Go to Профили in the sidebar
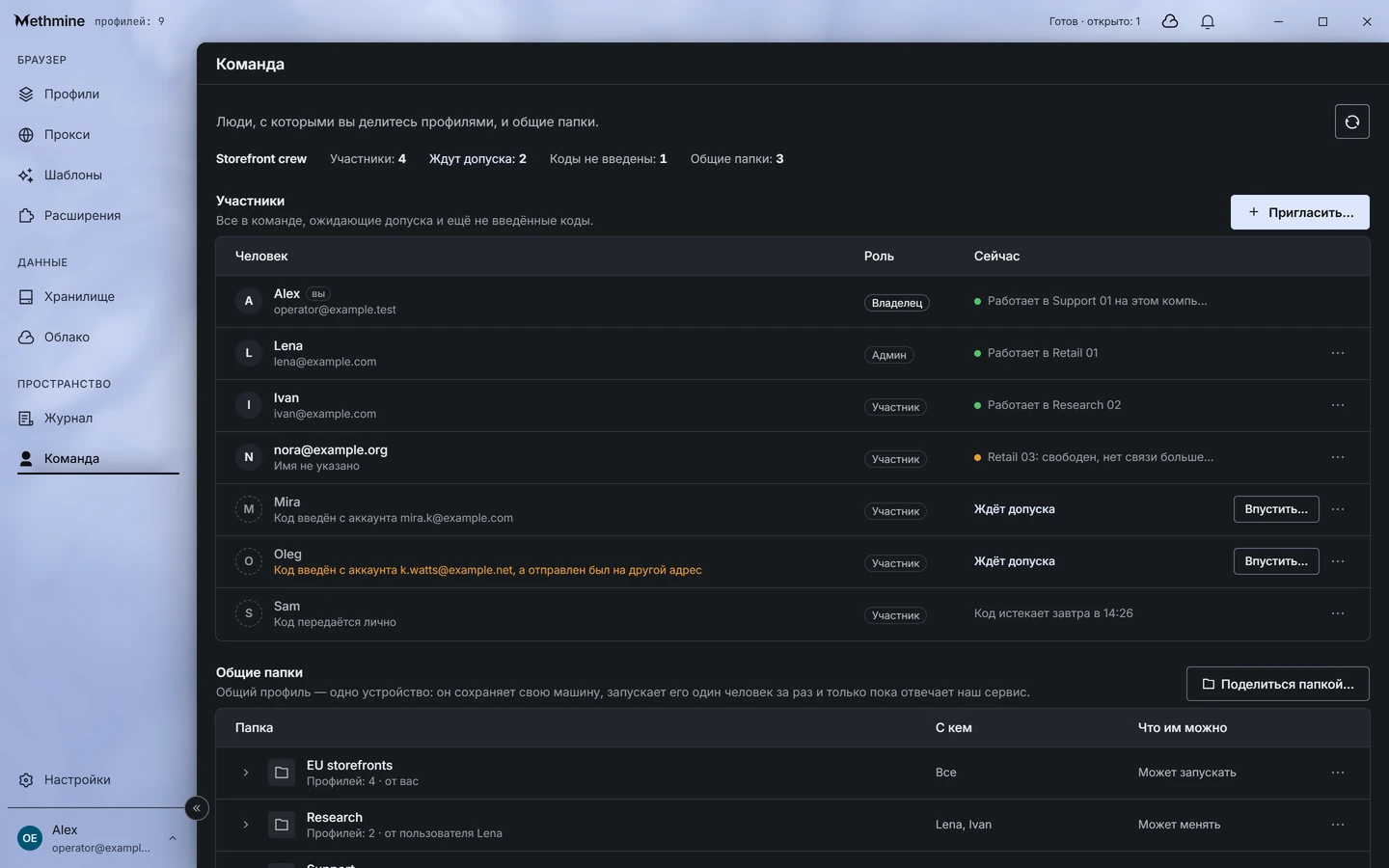1389x868 pixels. (x=98, y=95)
